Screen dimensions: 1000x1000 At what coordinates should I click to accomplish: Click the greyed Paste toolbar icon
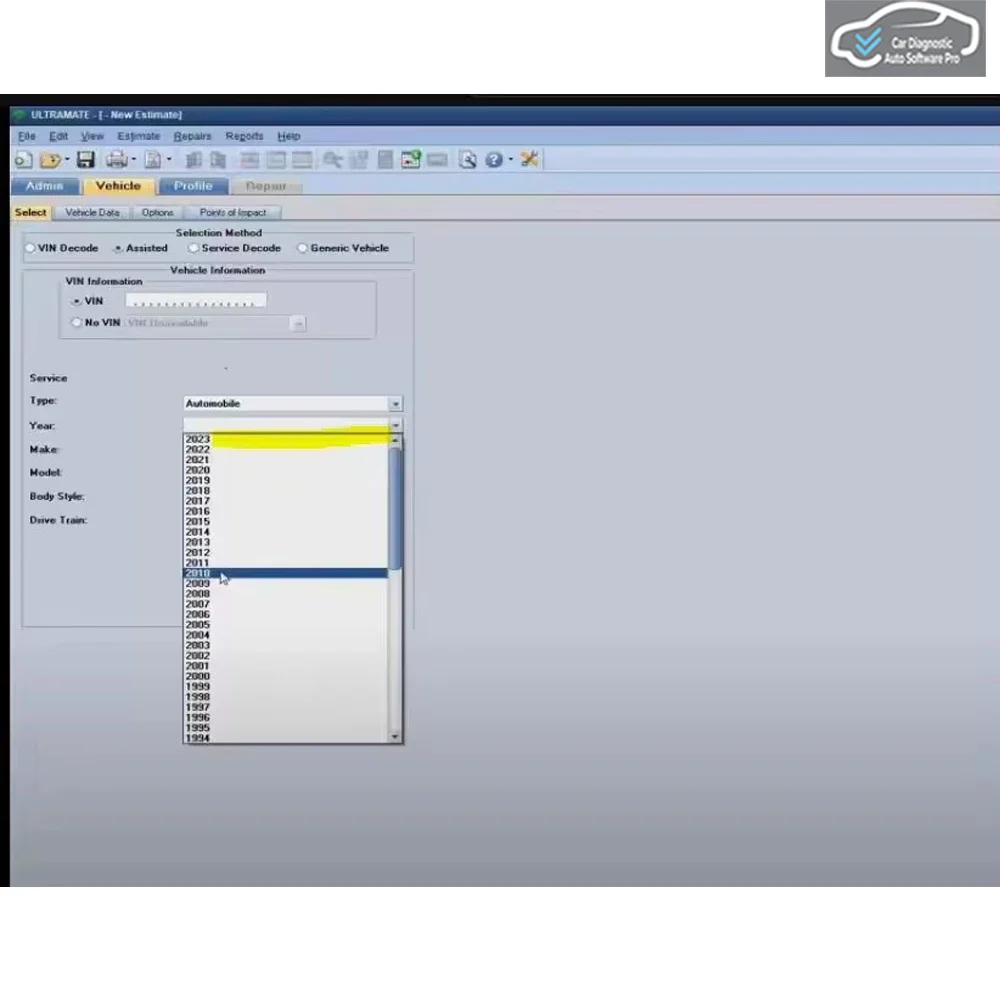(218, 159)
